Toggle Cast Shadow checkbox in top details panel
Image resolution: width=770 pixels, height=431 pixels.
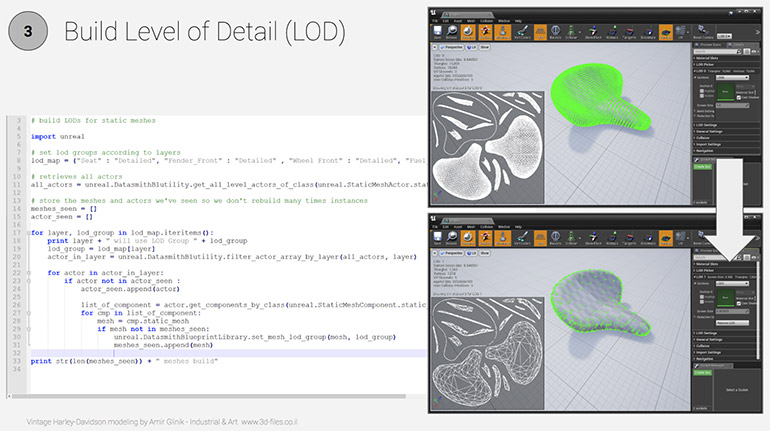click(x=737, y=98)
